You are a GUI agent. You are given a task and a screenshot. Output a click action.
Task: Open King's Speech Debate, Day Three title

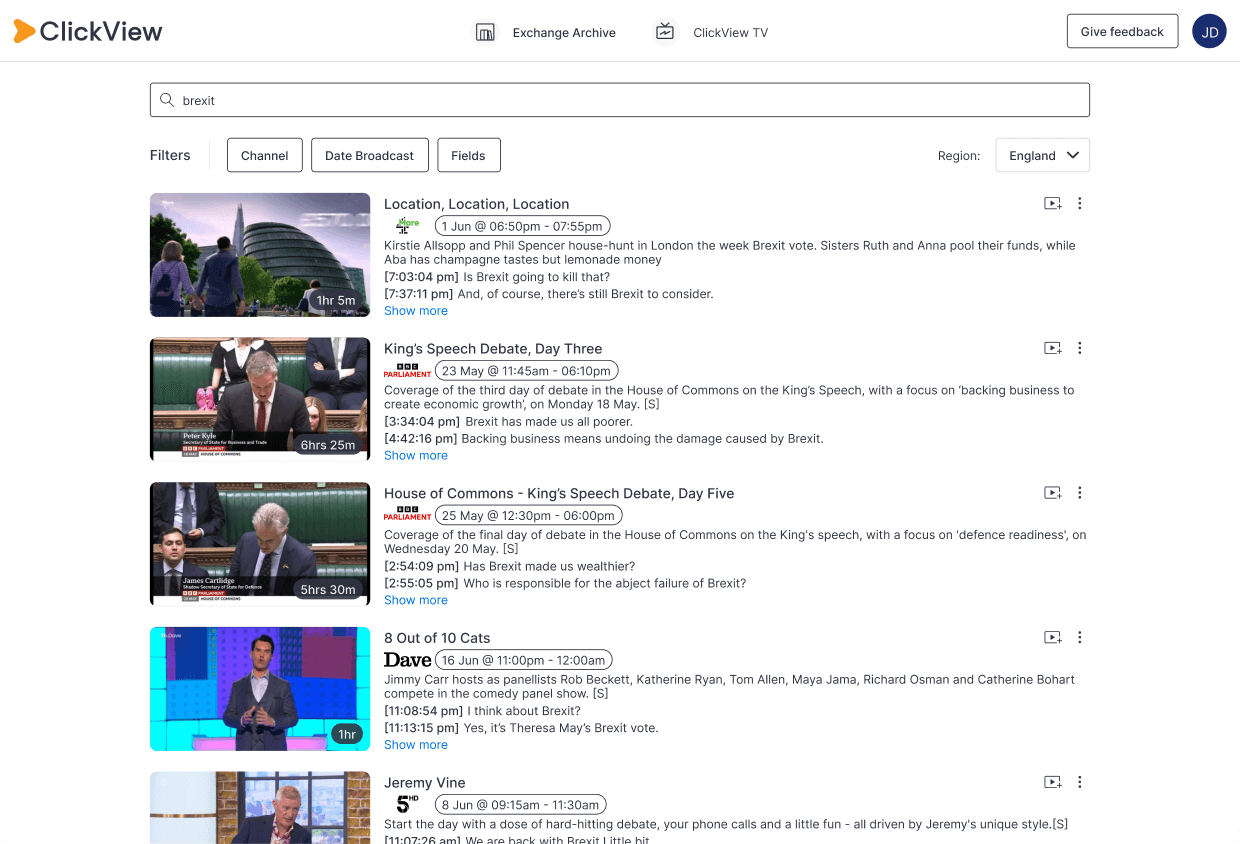pyautogui.click(x=493, y=349)
